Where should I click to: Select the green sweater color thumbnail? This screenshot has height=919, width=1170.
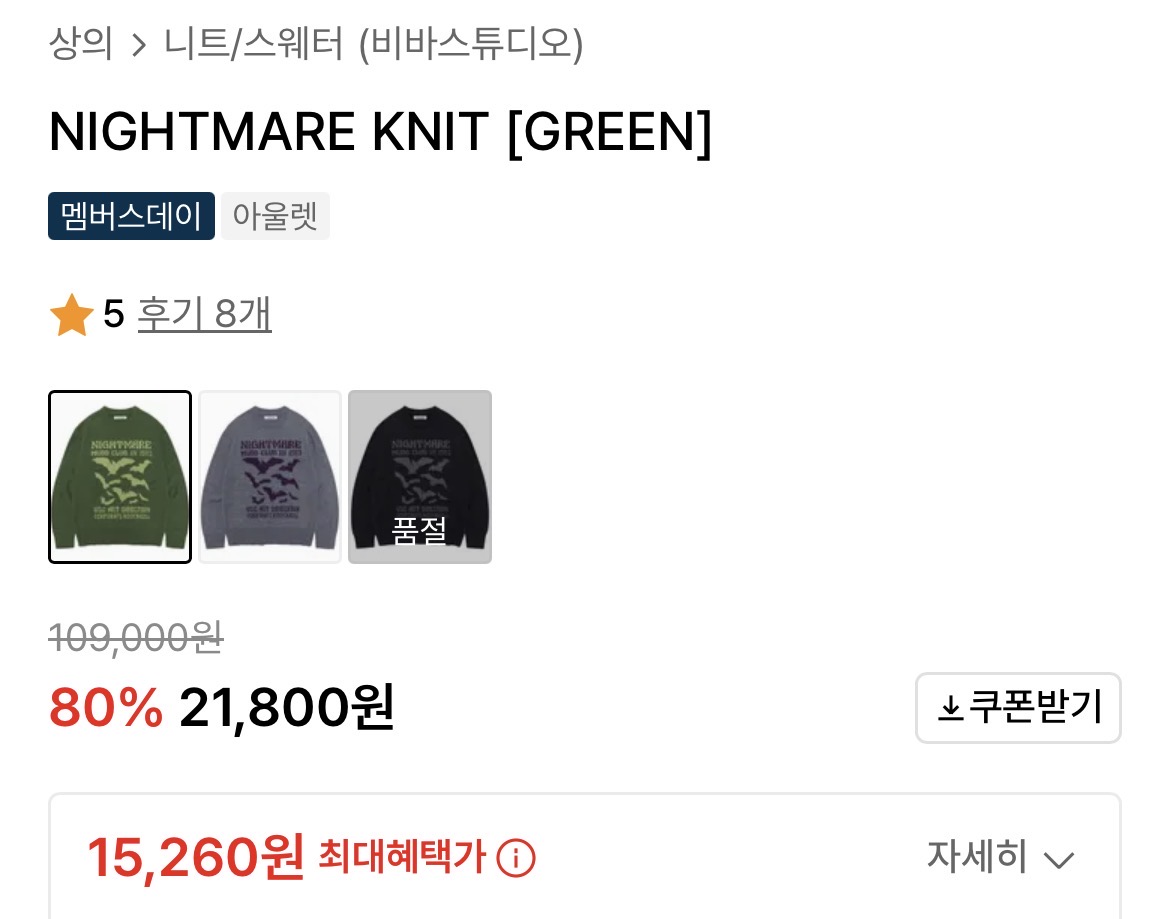point(120,477)
